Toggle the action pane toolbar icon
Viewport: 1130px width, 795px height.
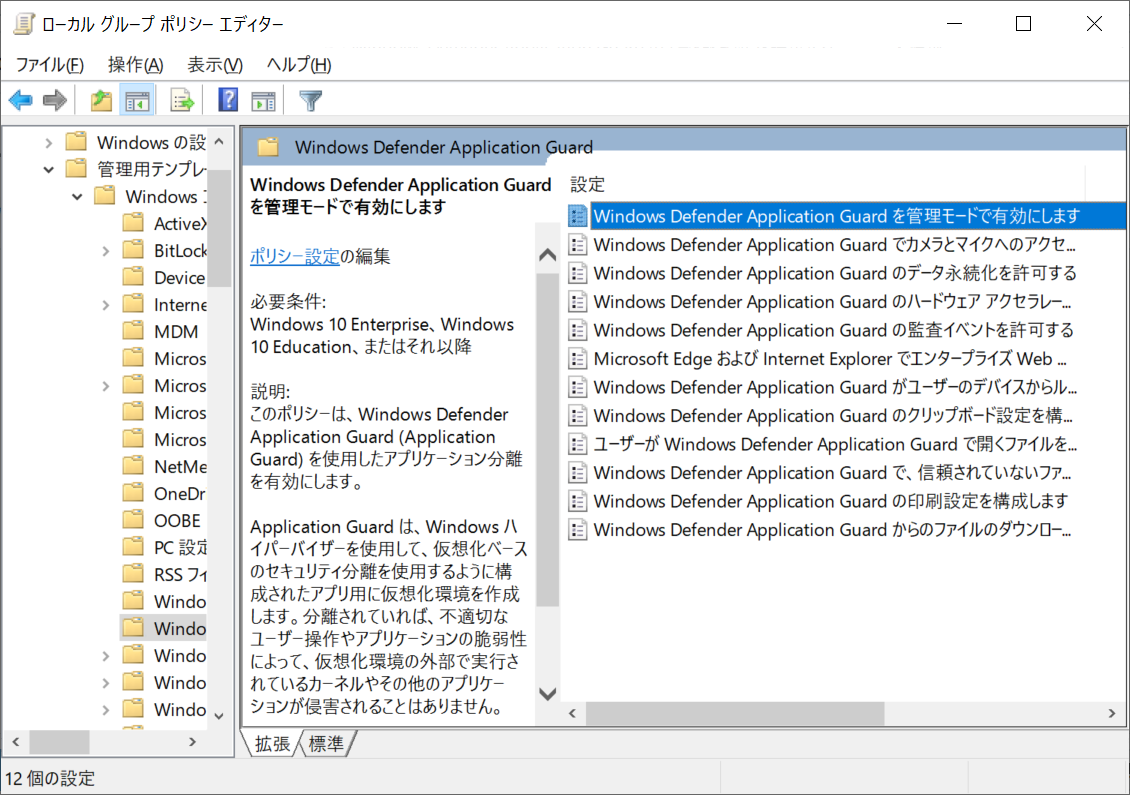click(264, 100)
